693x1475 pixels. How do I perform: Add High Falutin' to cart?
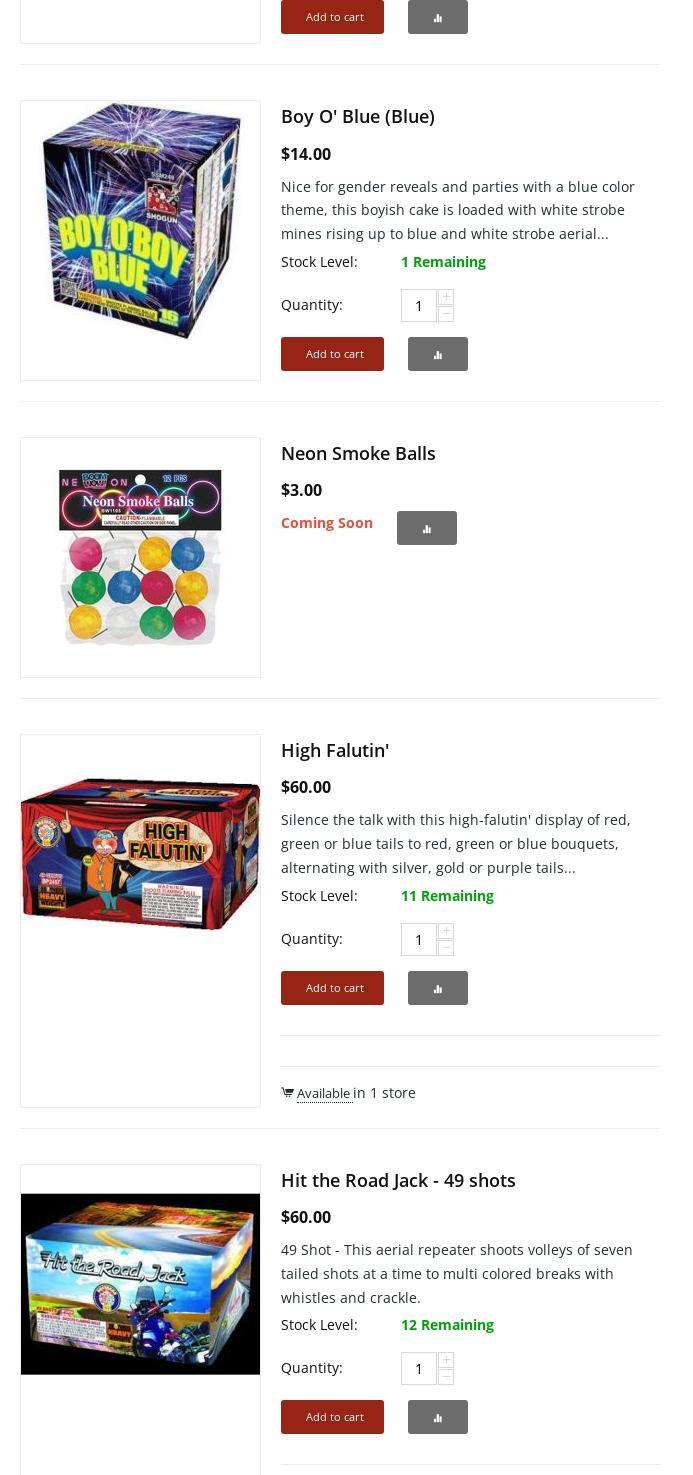pyautogui.click(x=332, y=988)
